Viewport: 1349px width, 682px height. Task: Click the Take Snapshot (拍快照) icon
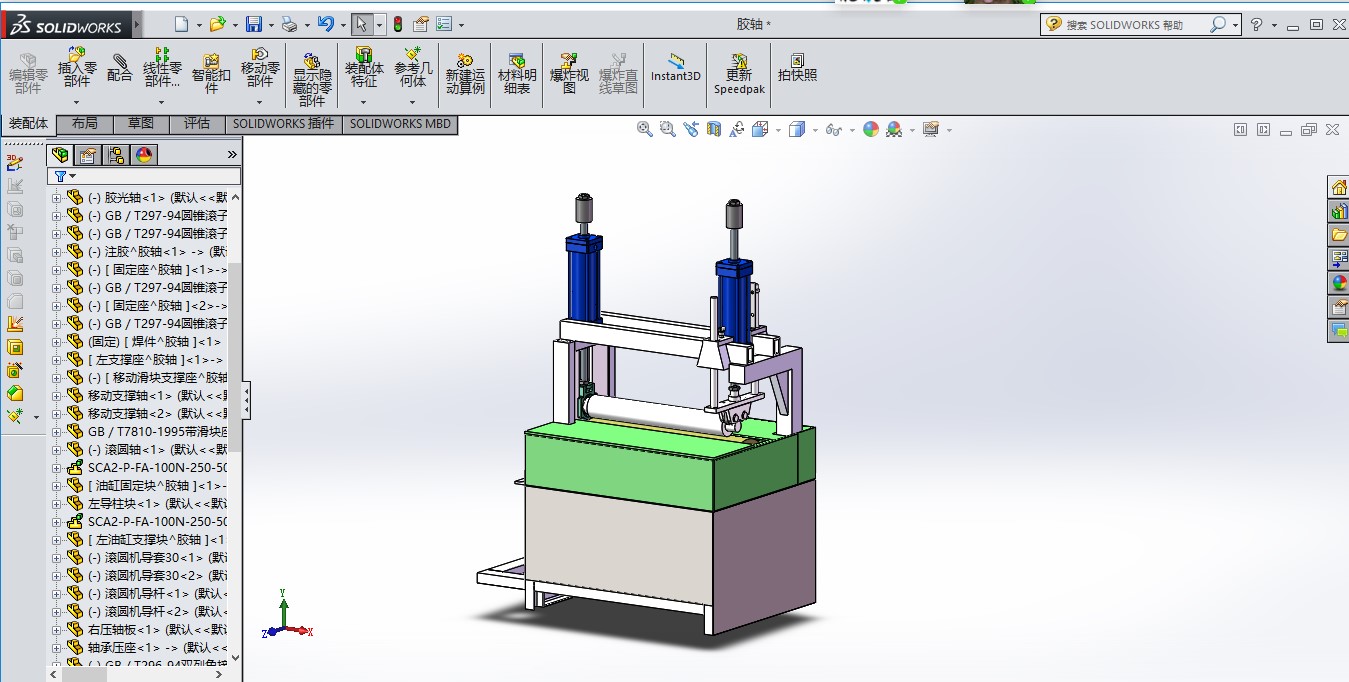797,68
